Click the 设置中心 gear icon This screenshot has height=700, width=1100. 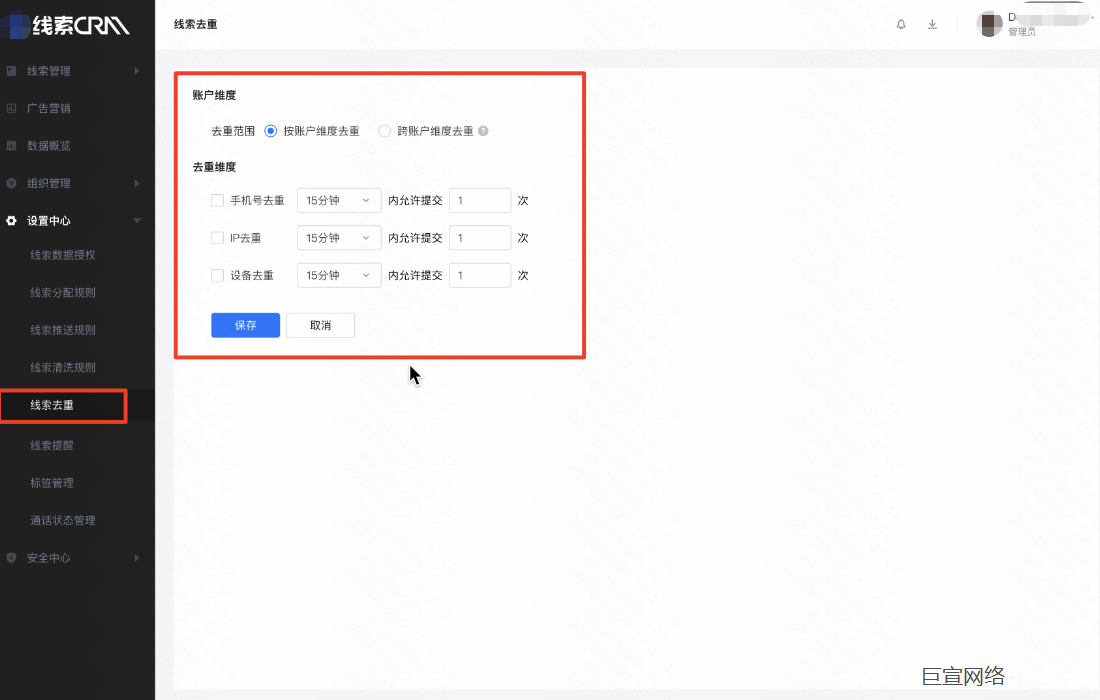click(12, 221)
